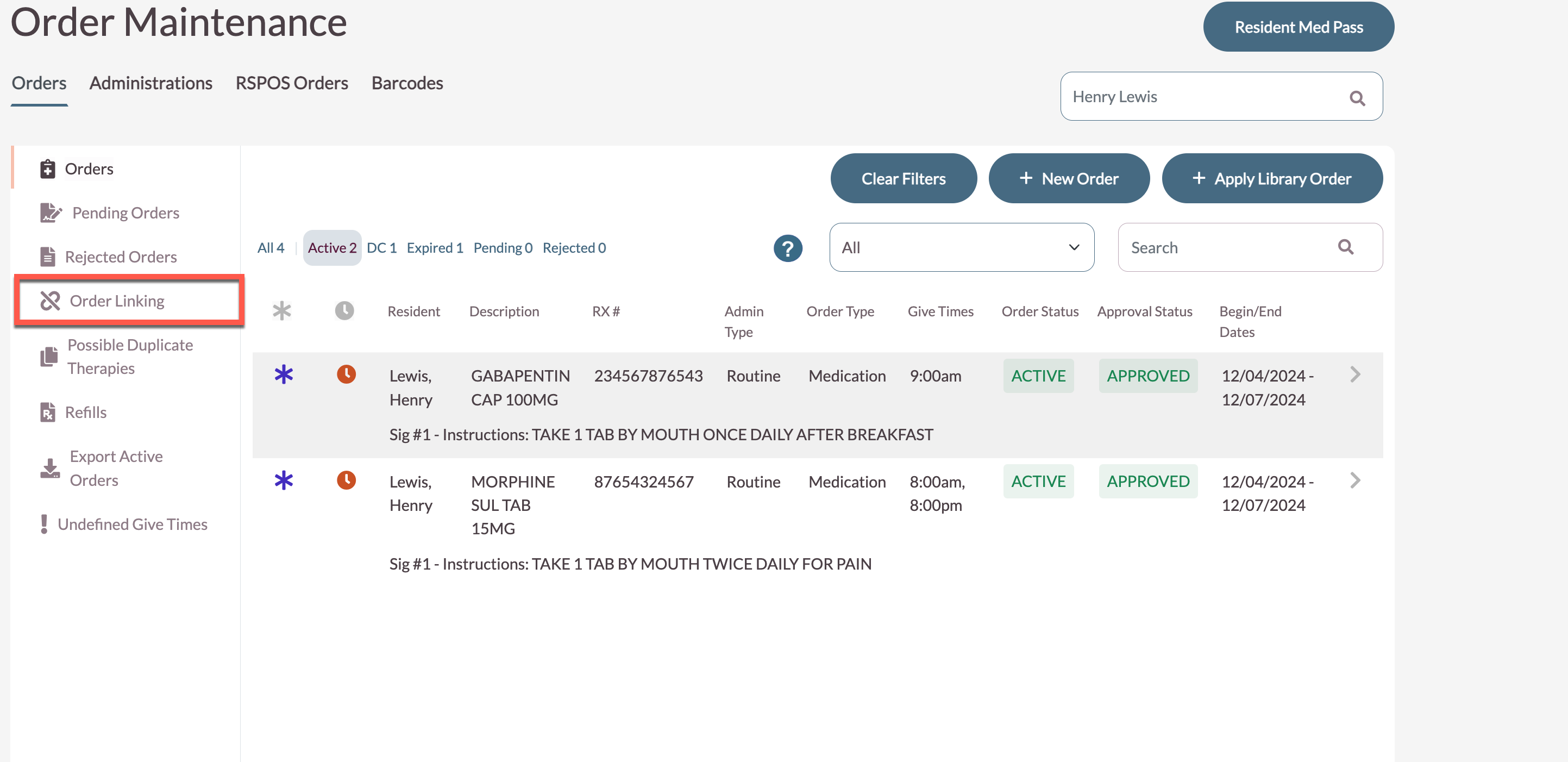Click the asterisk column header icon
The height and width of the screenshot is (762, 1568).
pyautogui.click(x=281, y=311)
